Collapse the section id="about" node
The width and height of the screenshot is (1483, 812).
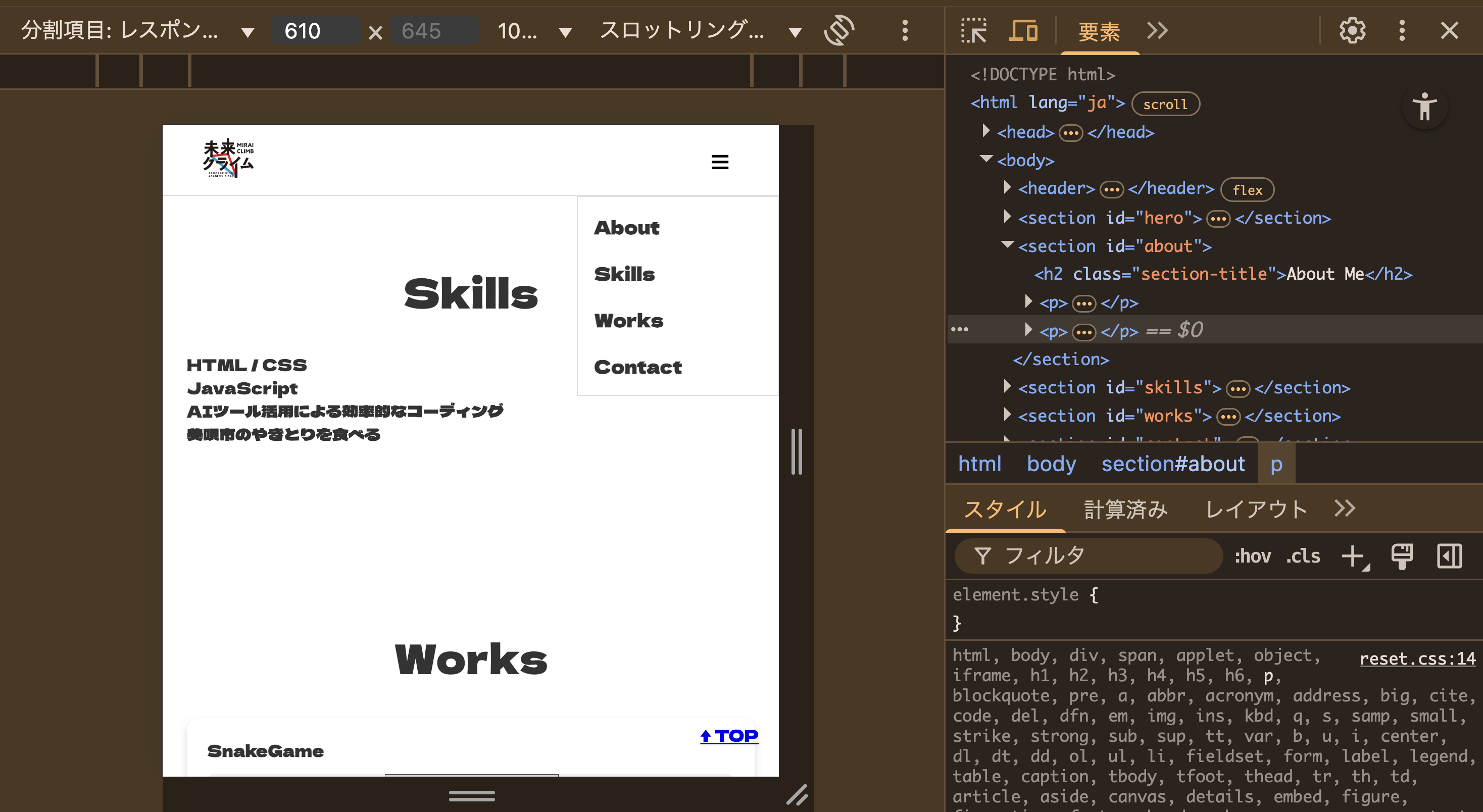1007,245
